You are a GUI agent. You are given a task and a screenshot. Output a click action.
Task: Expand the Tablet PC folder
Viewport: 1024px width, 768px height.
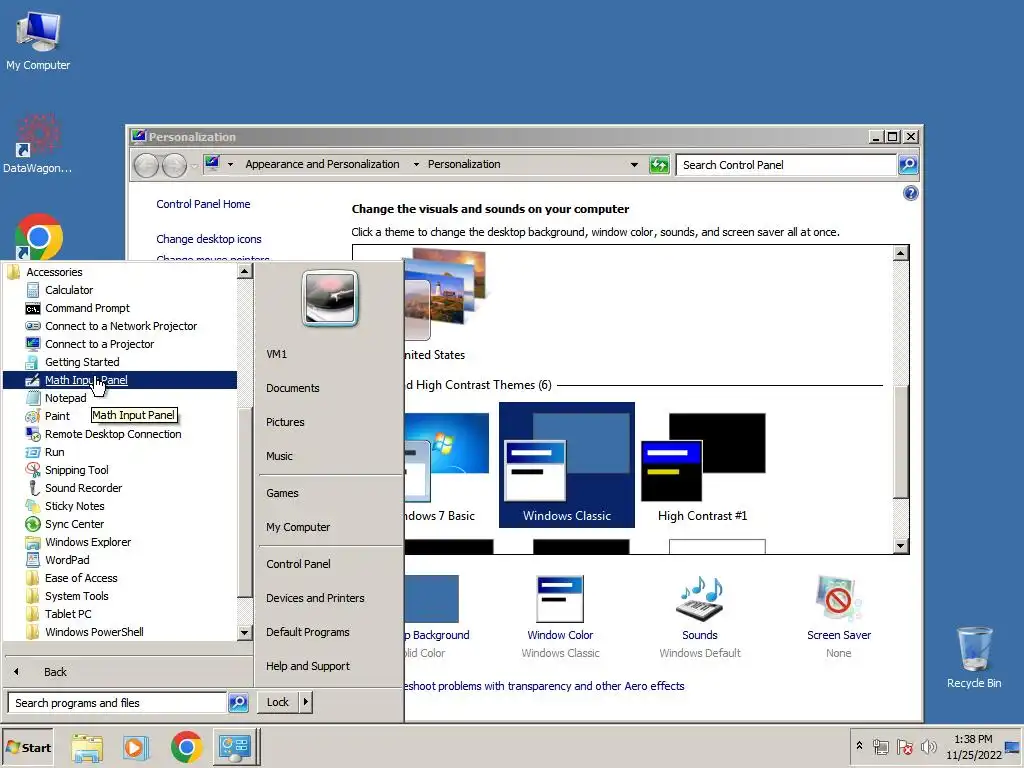67,614
